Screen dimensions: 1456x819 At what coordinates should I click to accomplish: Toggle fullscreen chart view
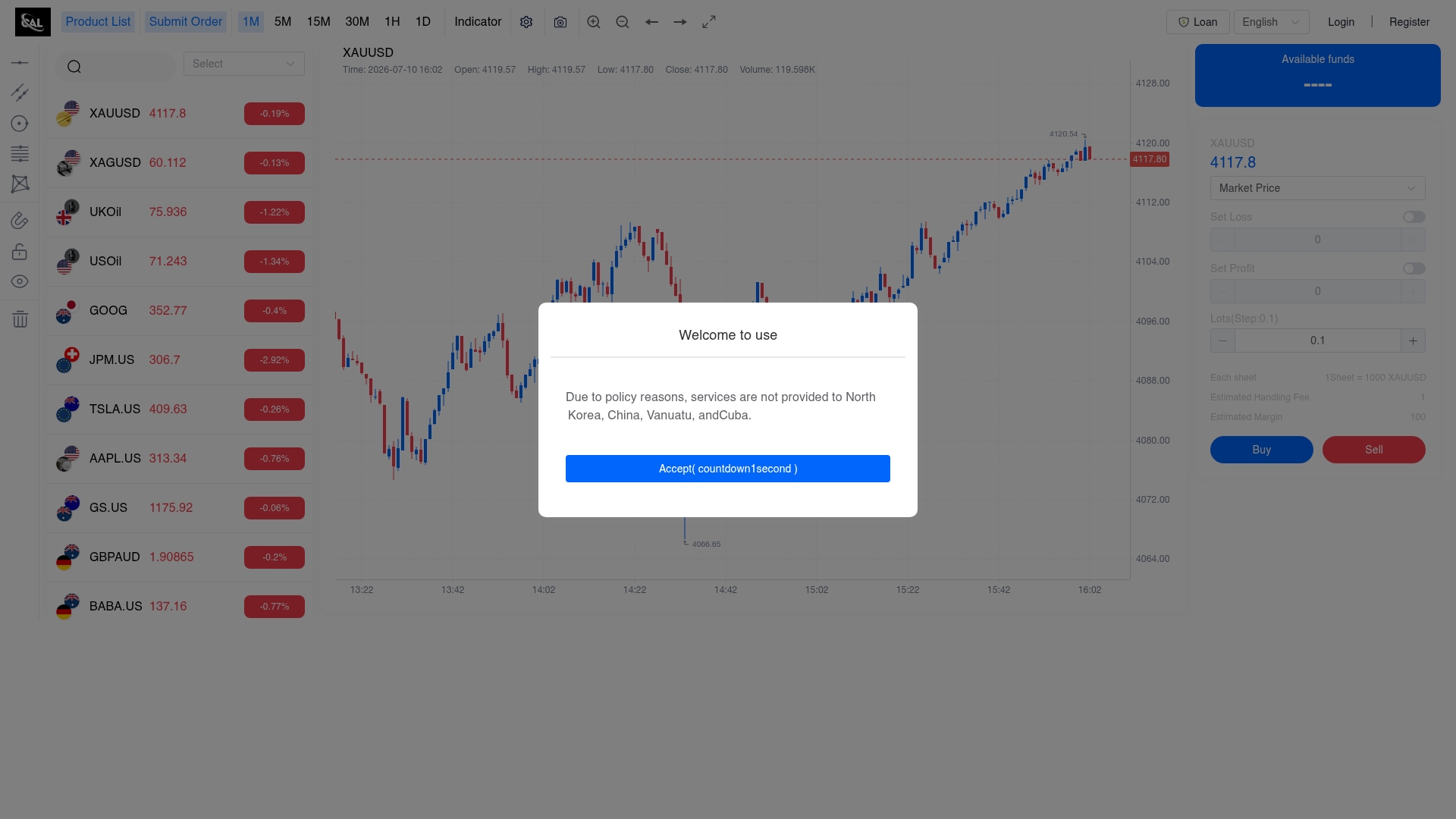(x=709, y=22)
